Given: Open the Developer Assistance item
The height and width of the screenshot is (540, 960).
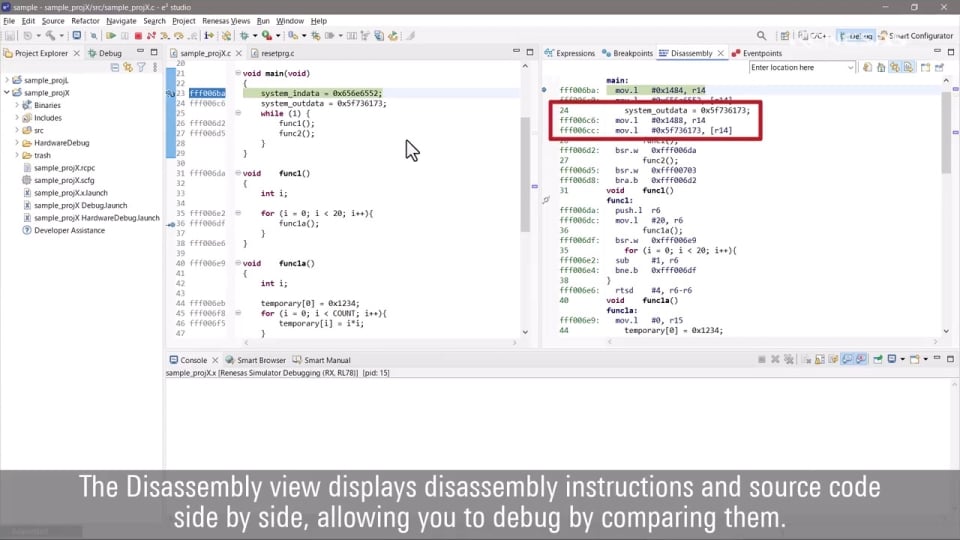Looking at the screenshot, I should [x=68, y=230].
